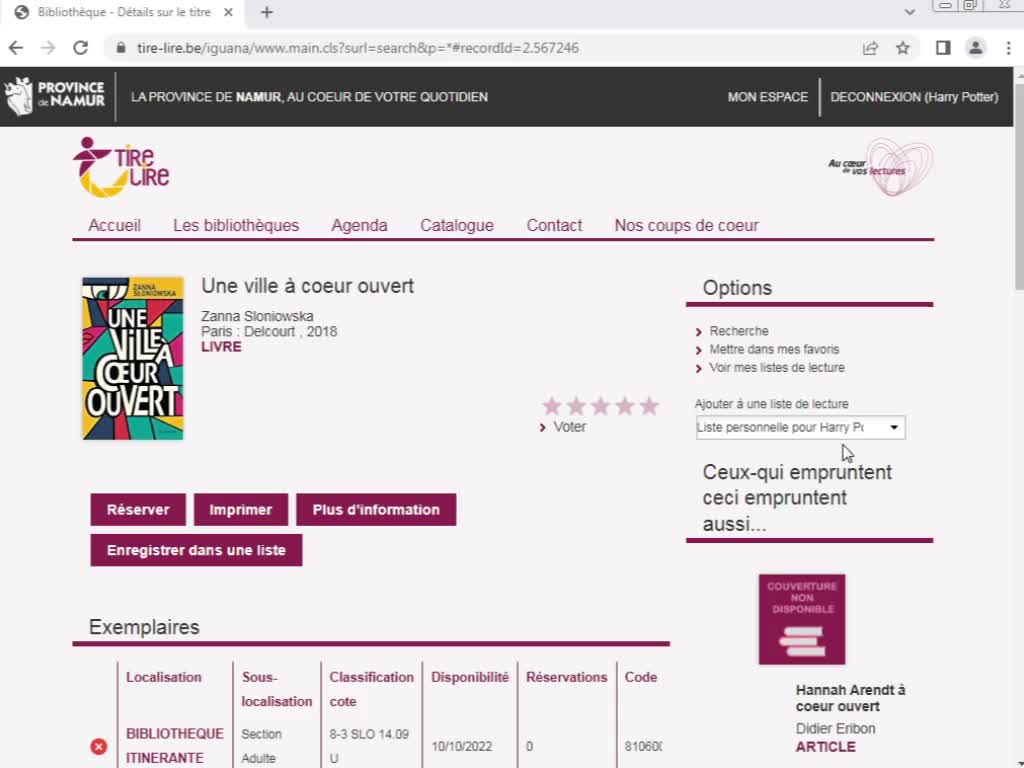Click the Tire Lire logo
Image resolution: width=1024 pixels, height=768 pixels.
[121, 167]
